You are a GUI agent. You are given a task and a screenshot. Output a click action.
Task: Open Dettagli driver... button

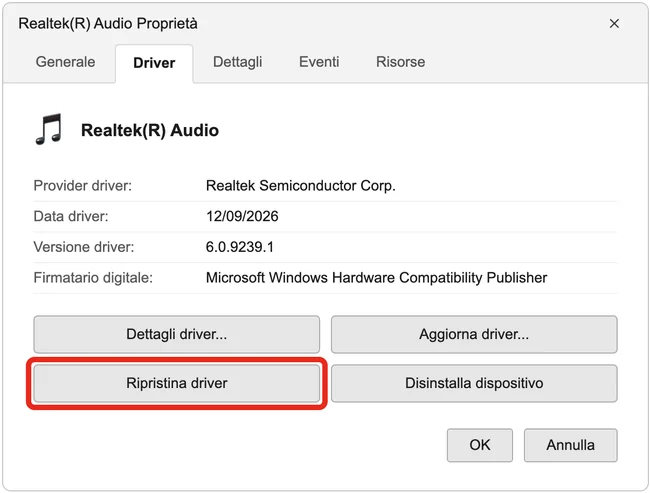tap(177, 334)
